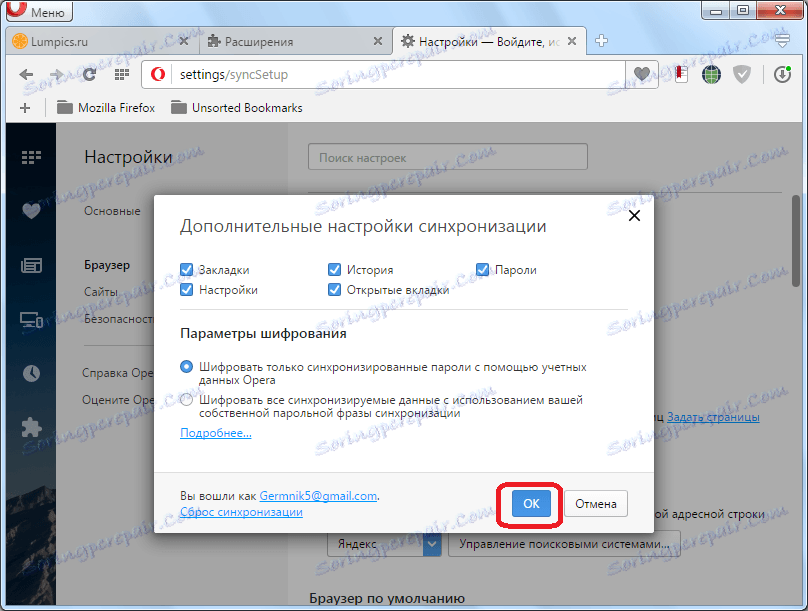Image resolution: width=808 pixels, height=611 pixels.
Task: Go back with the back arrow
Action: (26, 75)
